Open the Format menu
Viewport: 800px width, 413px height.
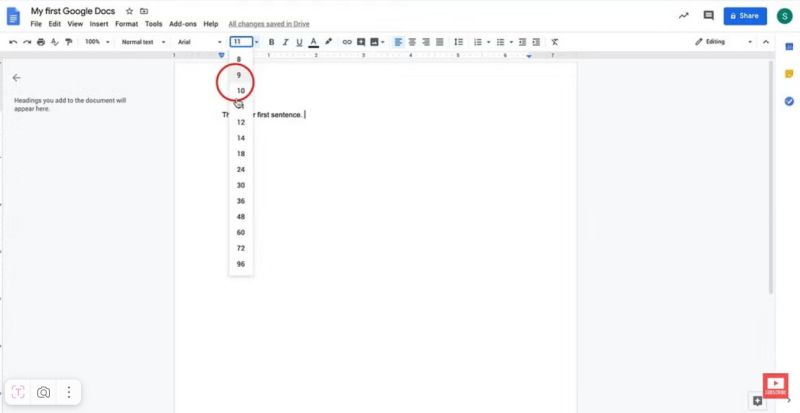pyautogui.click(x=126, y=23)
